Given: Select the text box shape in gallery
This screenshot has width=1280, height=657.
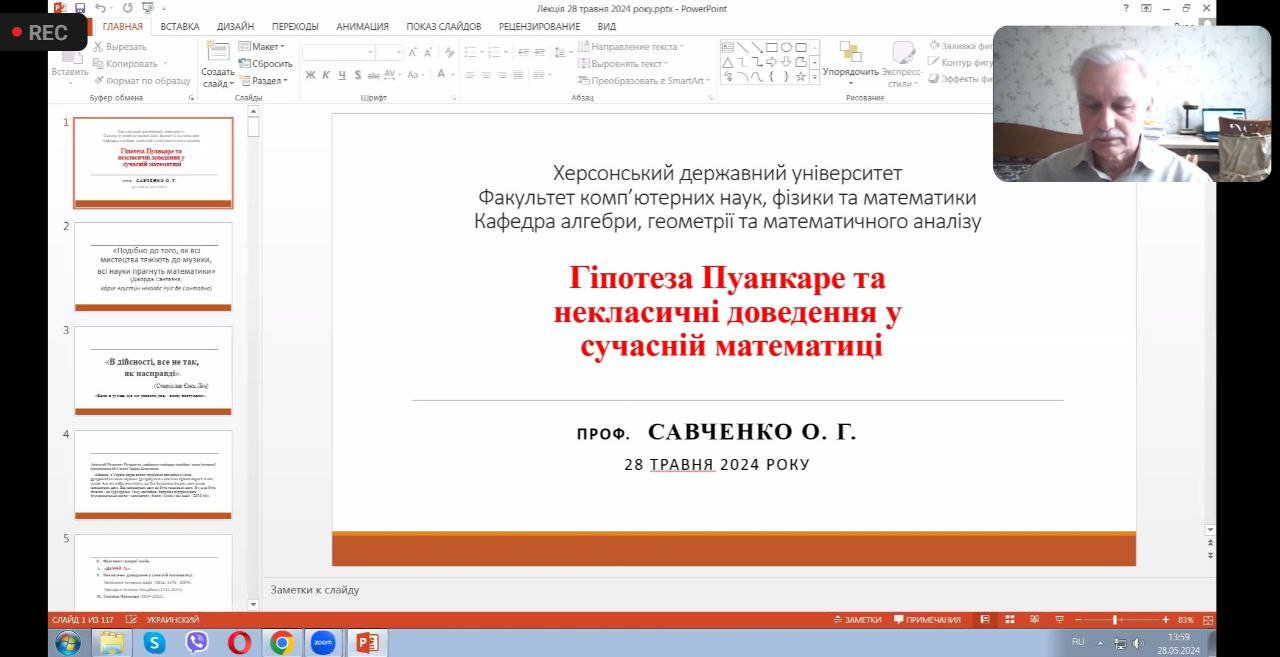Looking at the screenshot, I should tap(728, 47).
